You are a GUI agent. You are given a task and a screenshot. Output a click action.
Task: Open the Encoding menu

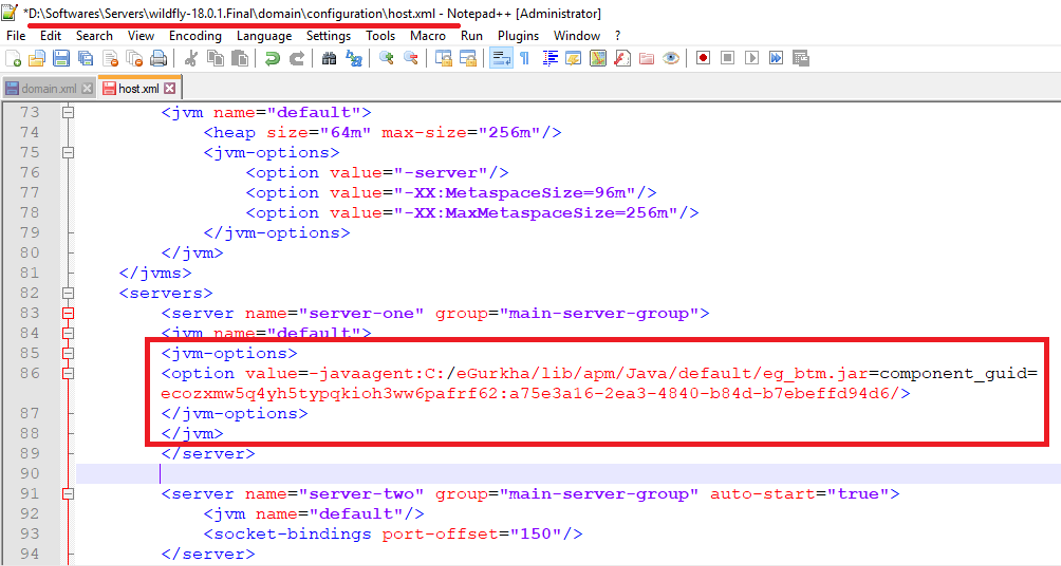point(195,36)
